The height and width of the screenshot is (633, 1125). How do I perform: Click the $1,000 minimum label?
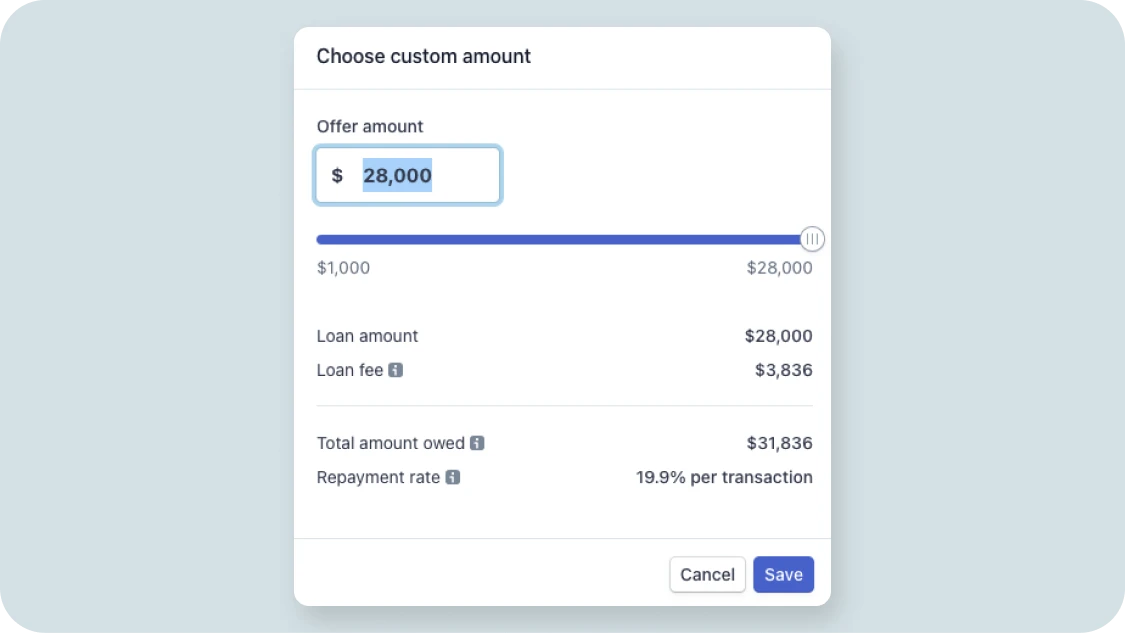click(343, 267)
